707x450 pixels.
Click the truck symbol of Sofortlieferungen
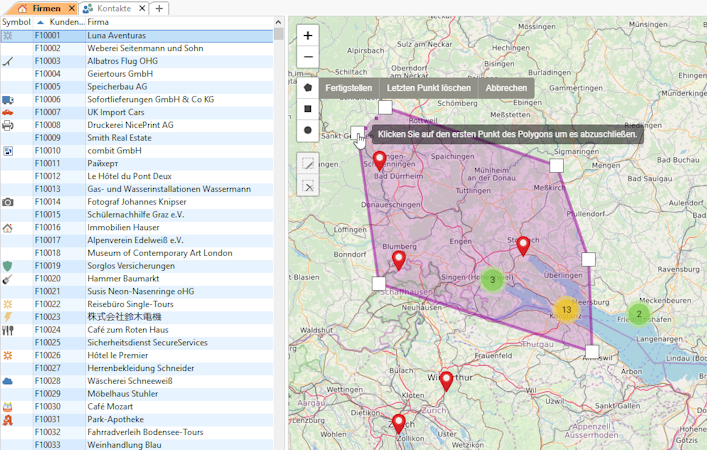click(x=8, y=100)
